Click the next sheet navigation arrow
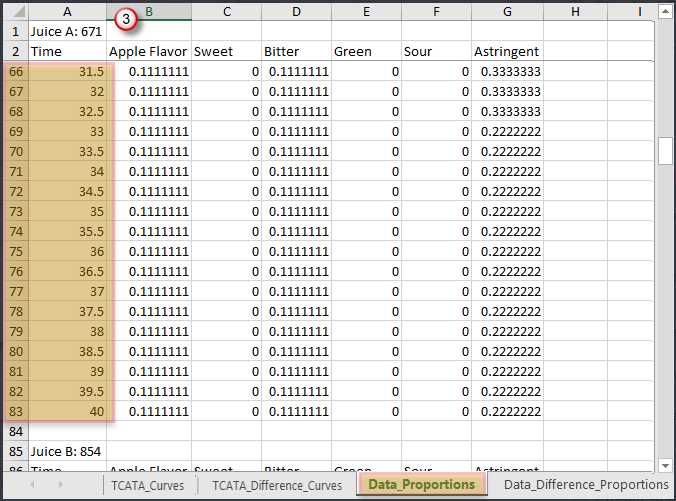This screenshot has height=501, width=676. [x=60, y=485]
